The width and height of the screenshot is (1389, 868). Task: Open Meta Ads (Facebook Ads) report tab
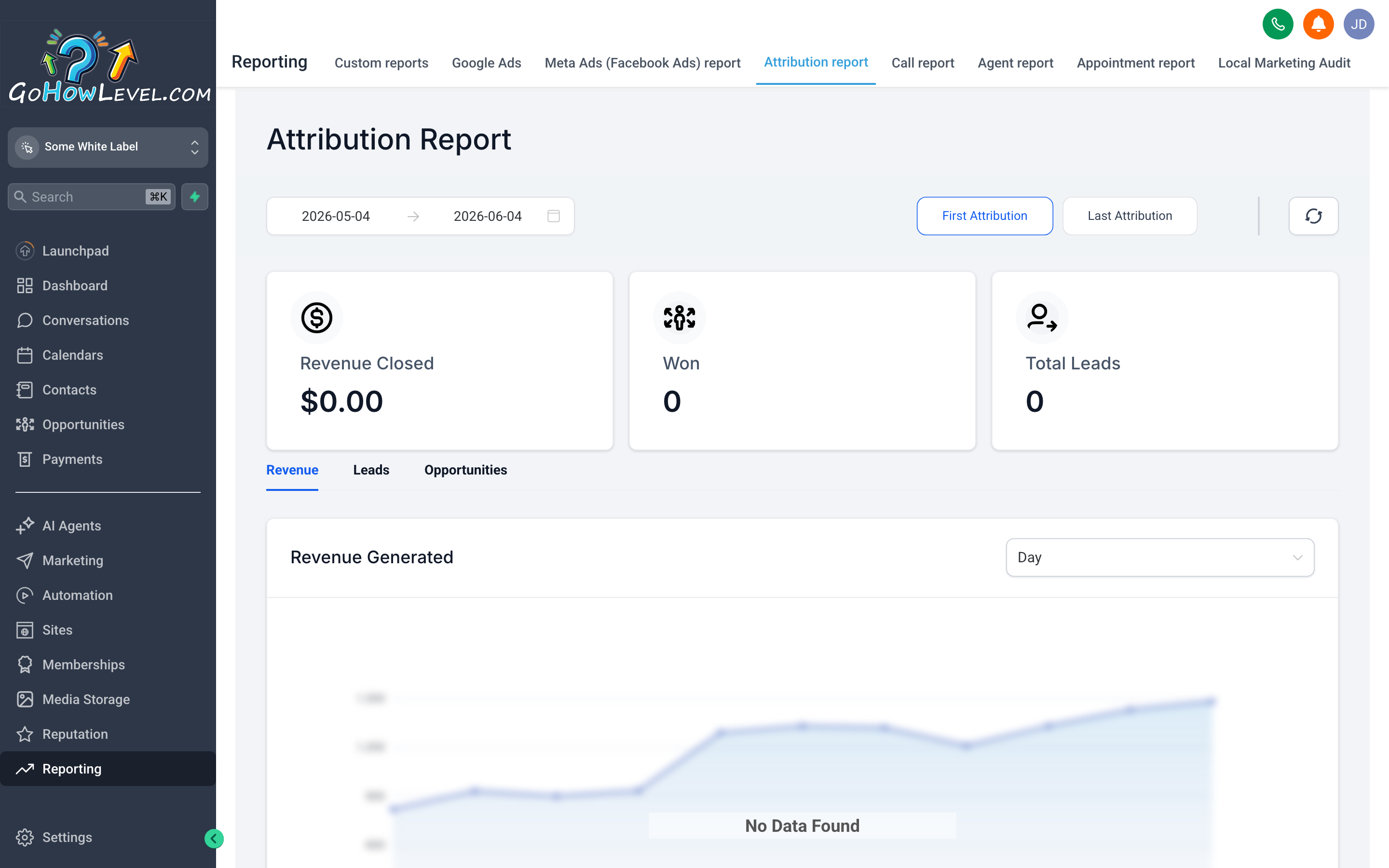tap(642, 63)
